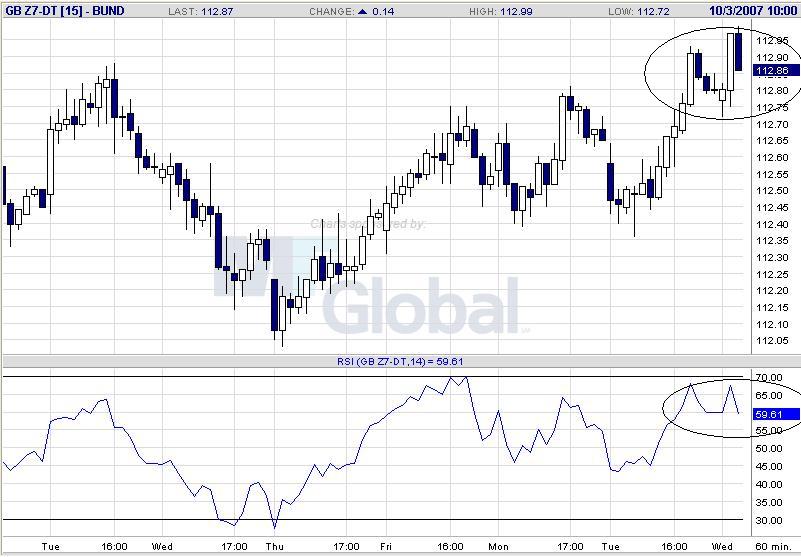Select the 35.00 RSI axis label
The width and height of the screenshot is (801, 557).
[769, 503]
